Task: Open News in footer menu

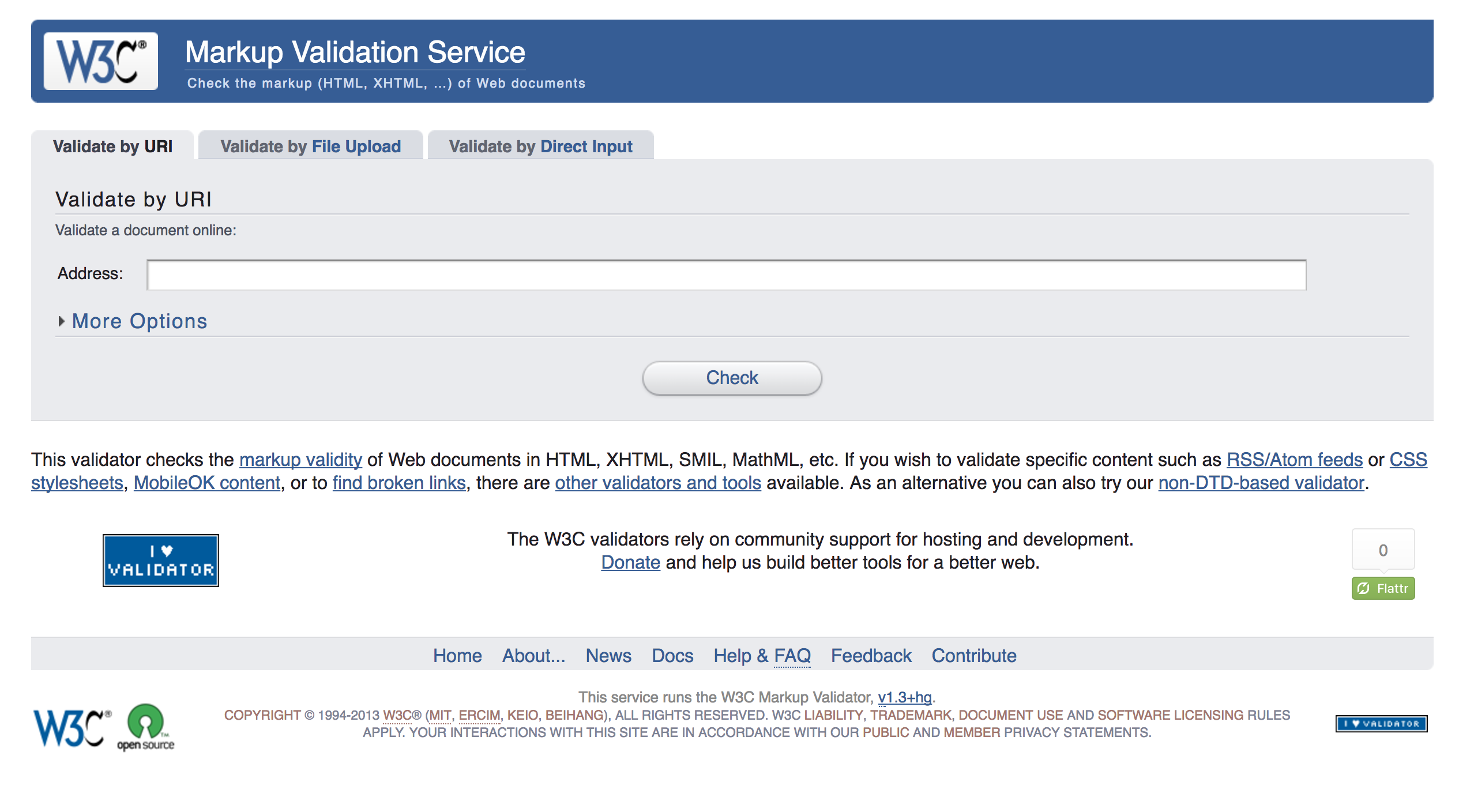Action: point(608,656)
